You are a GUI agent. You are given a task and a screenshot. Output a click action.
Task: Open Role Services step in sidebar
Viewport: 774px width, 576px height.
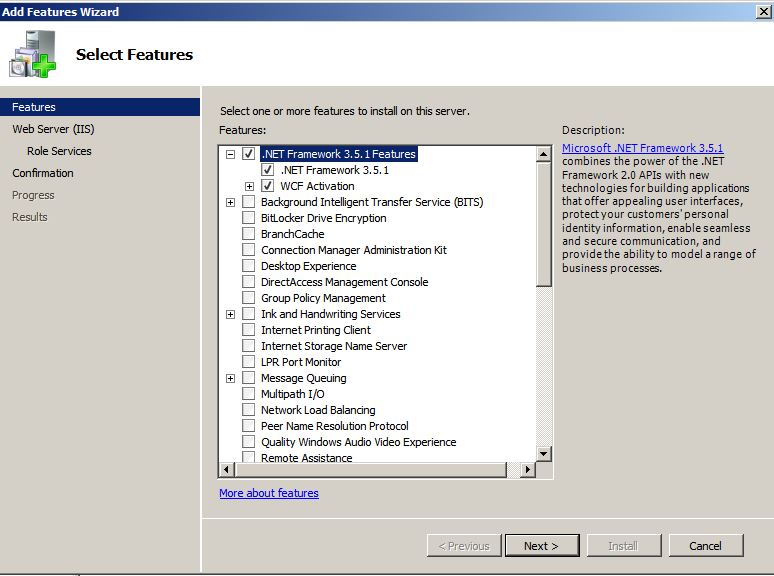pyautogui.click(x=59, y=151)
